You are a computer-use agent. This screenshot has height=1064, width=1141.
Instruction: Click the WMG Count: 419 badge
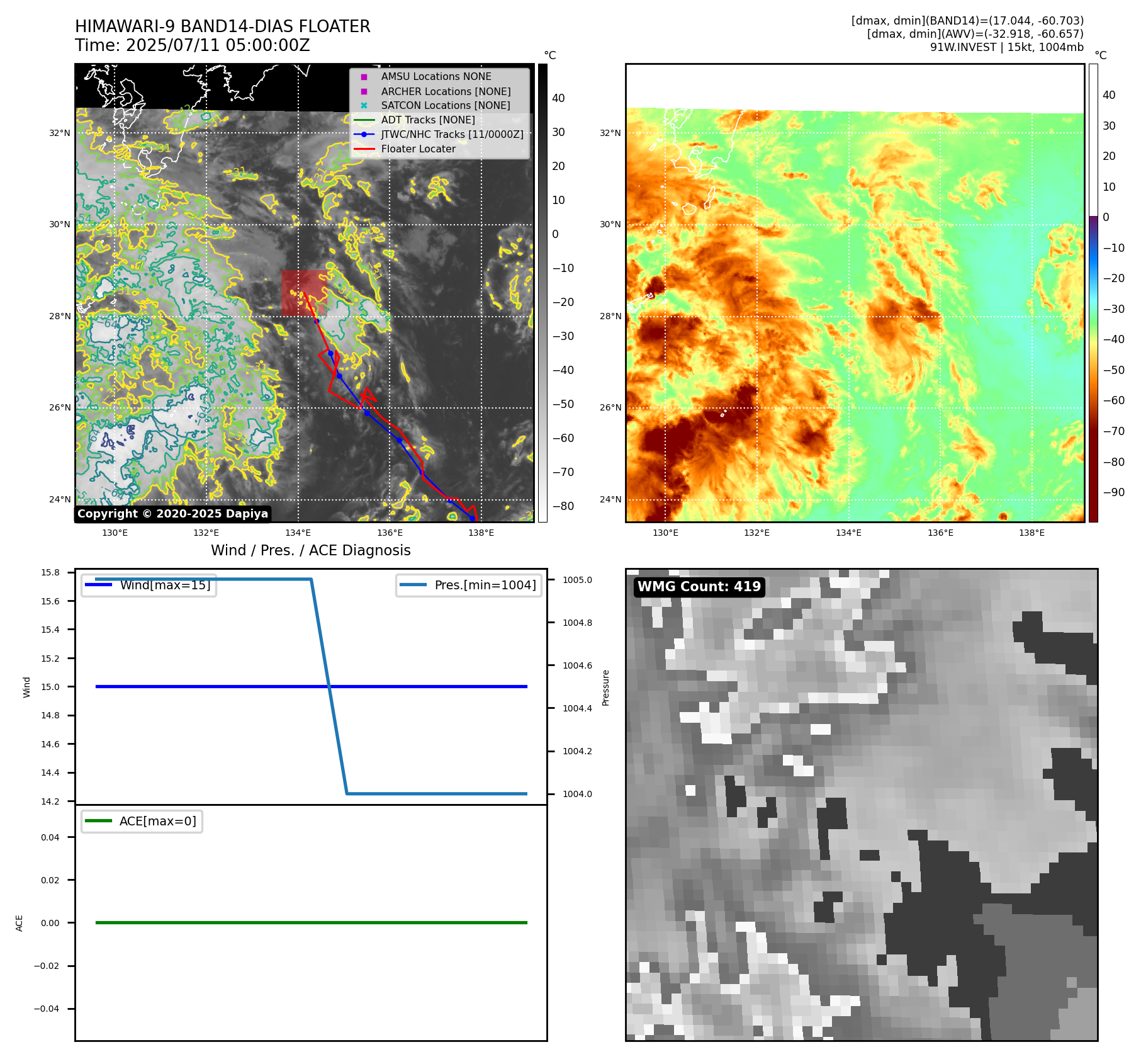[x=699, y=587]
